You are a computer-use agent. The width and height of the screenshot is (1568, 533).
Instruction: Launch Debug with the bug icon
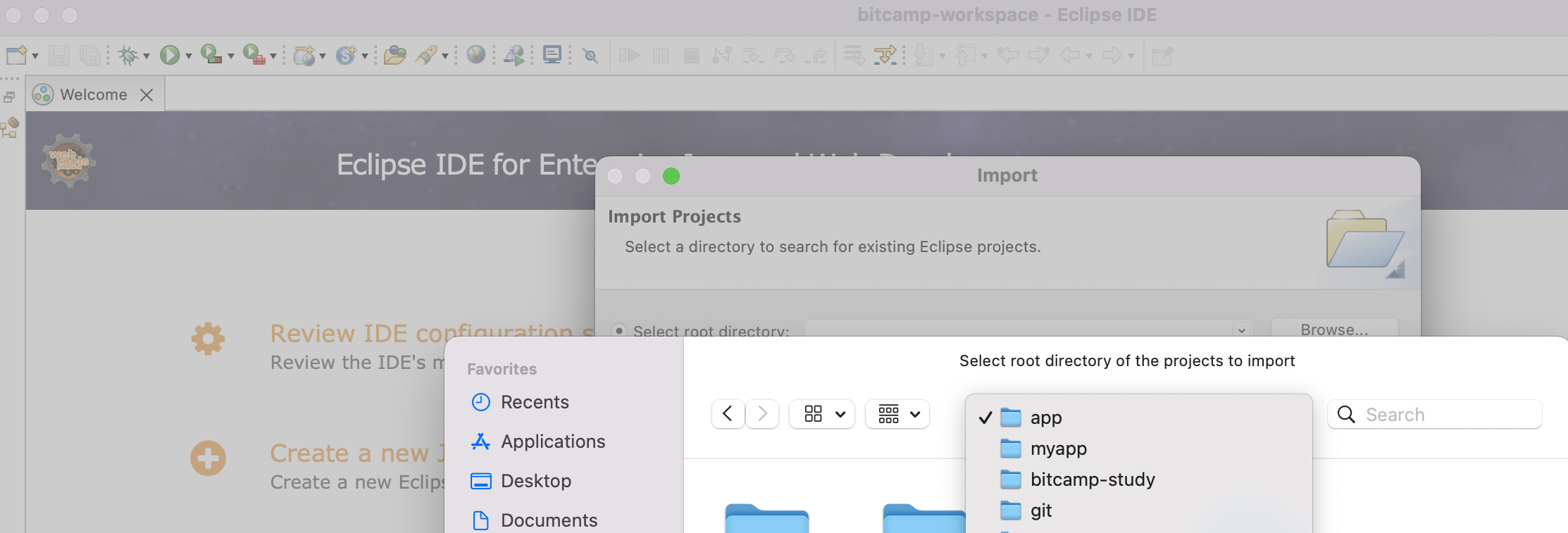128,55
